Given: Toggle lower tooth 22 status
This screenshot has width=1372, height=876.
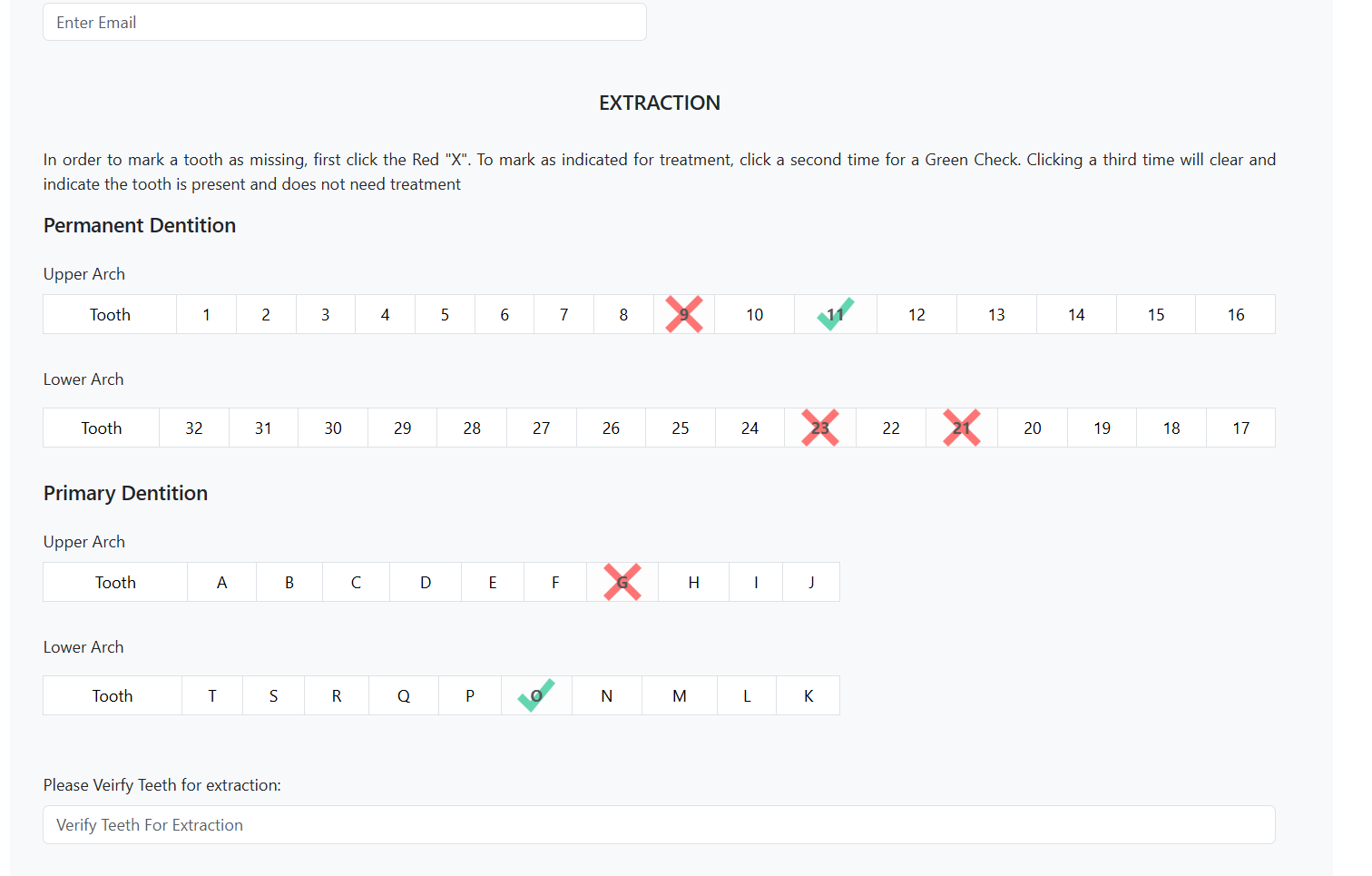Looking at the screenshot, I should [891, 428].
